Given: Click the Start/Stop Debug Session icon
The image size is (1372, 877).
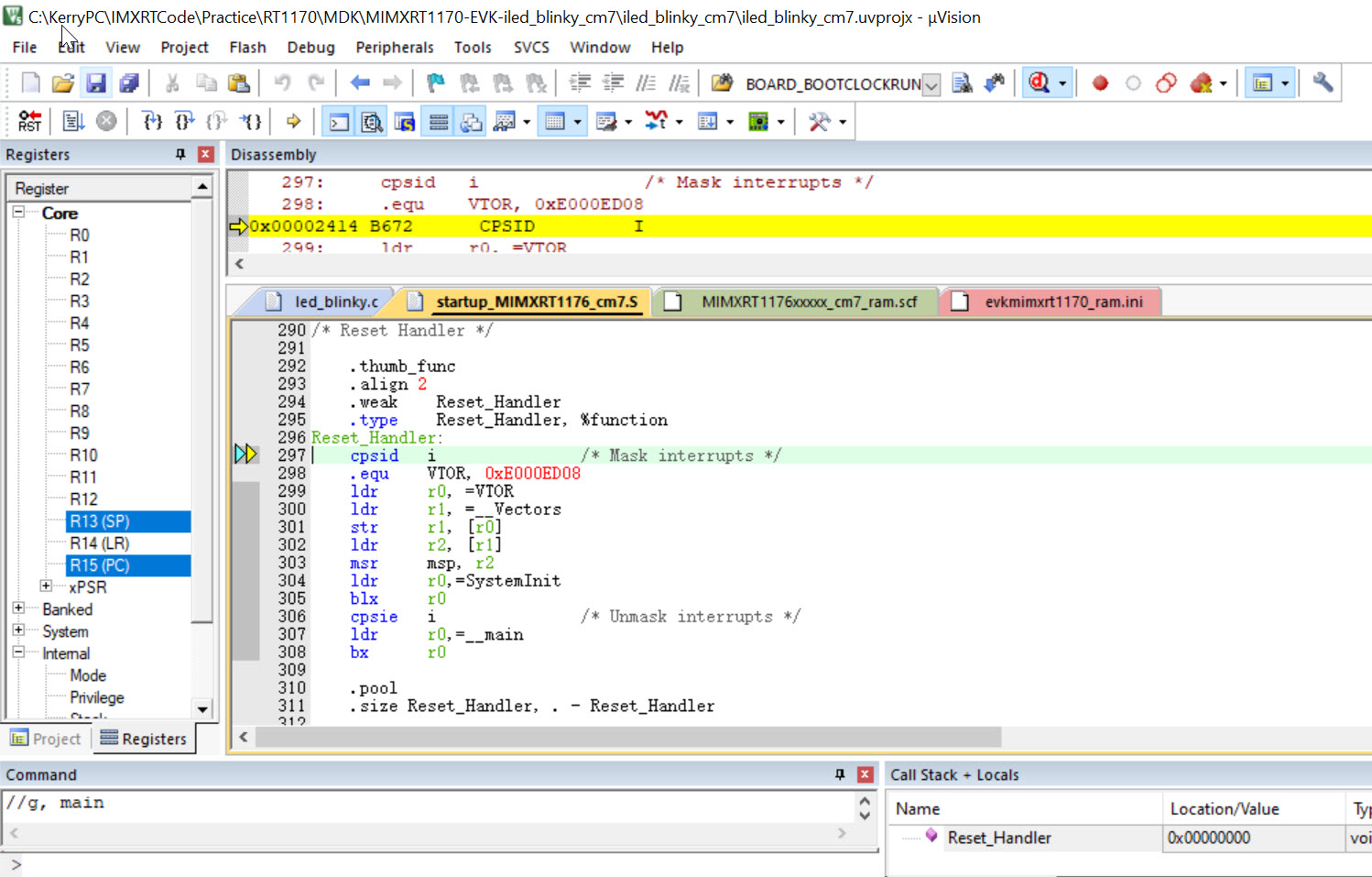Looking at the screenshot, I should [1039, 83].
